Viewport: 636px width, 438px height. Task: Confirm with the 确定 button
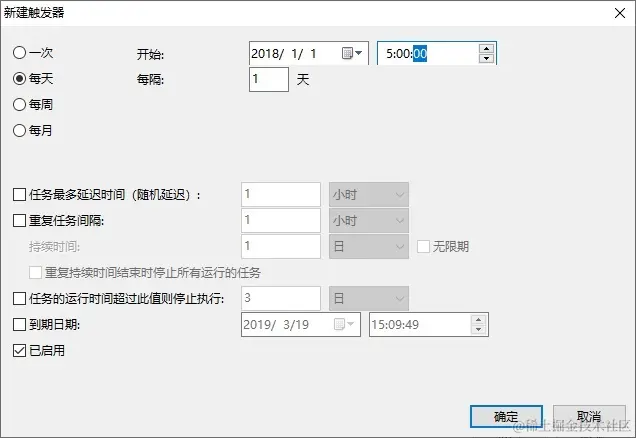pyautogui.click(x=506, y=416)
